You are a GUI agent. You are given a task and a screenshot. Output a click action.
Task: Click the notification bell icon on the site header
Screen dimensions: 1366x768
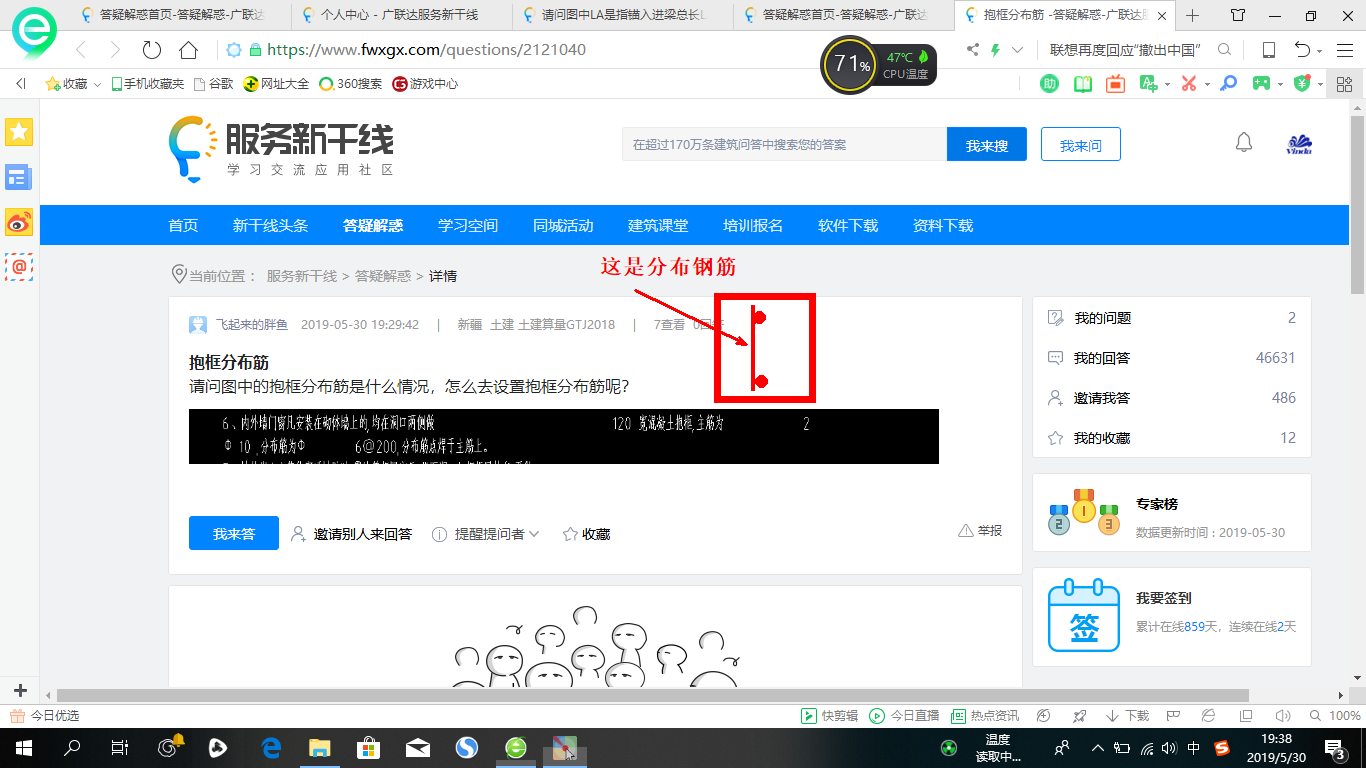coord(1244,143)
